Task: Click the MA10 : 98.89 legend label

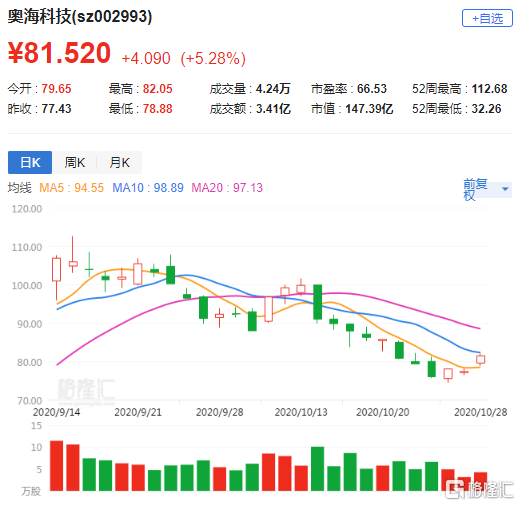Action: (x=148, y=188)
